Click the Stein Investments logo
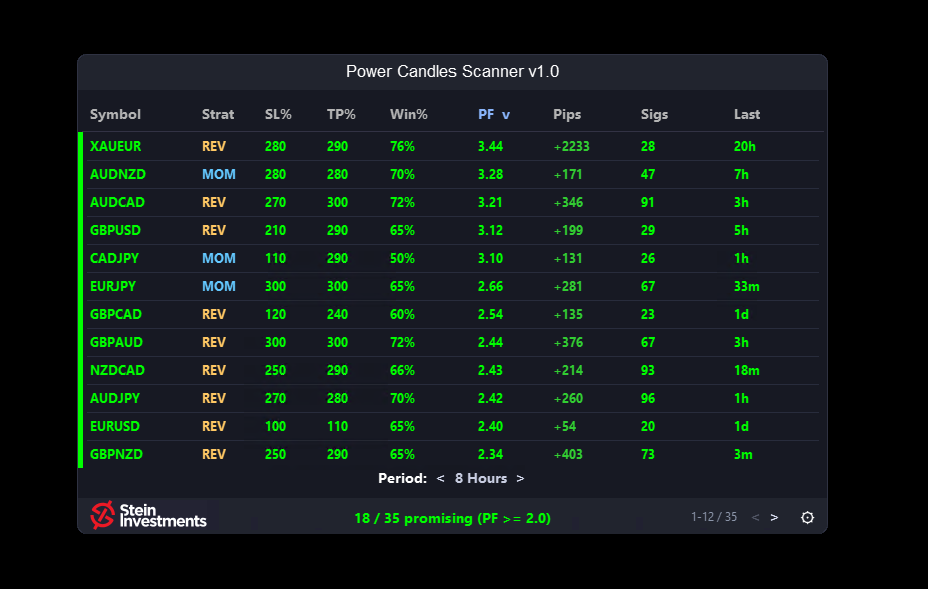Screen dimensions: 928x589 tap(147, 515)
